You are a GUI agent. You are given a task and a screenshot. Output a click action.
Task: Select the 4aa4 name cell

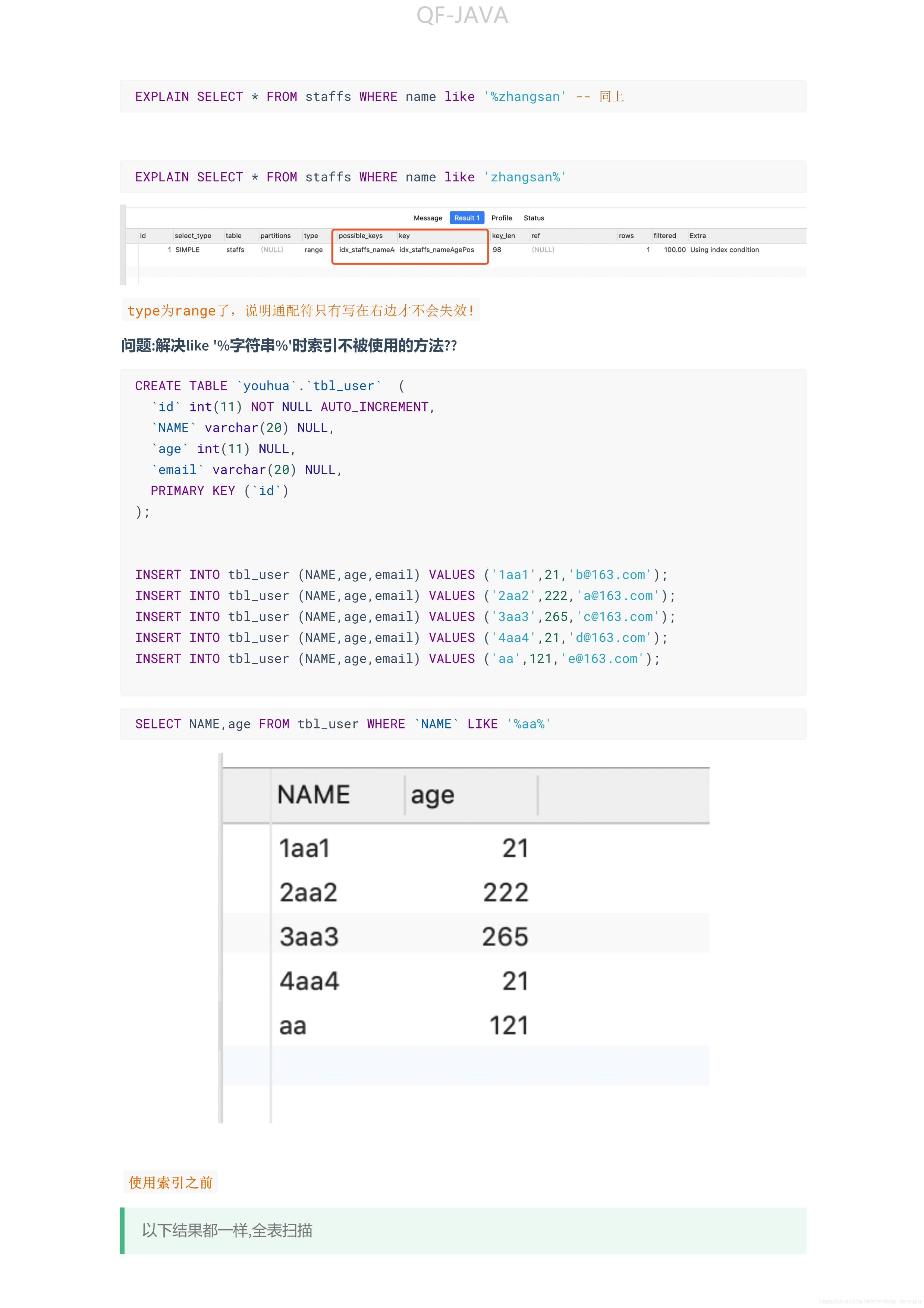point(309,981)
